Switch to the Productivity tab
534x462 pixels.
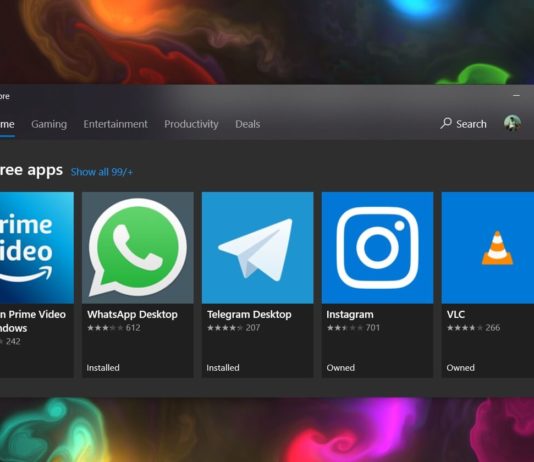(x=191, y=124)
